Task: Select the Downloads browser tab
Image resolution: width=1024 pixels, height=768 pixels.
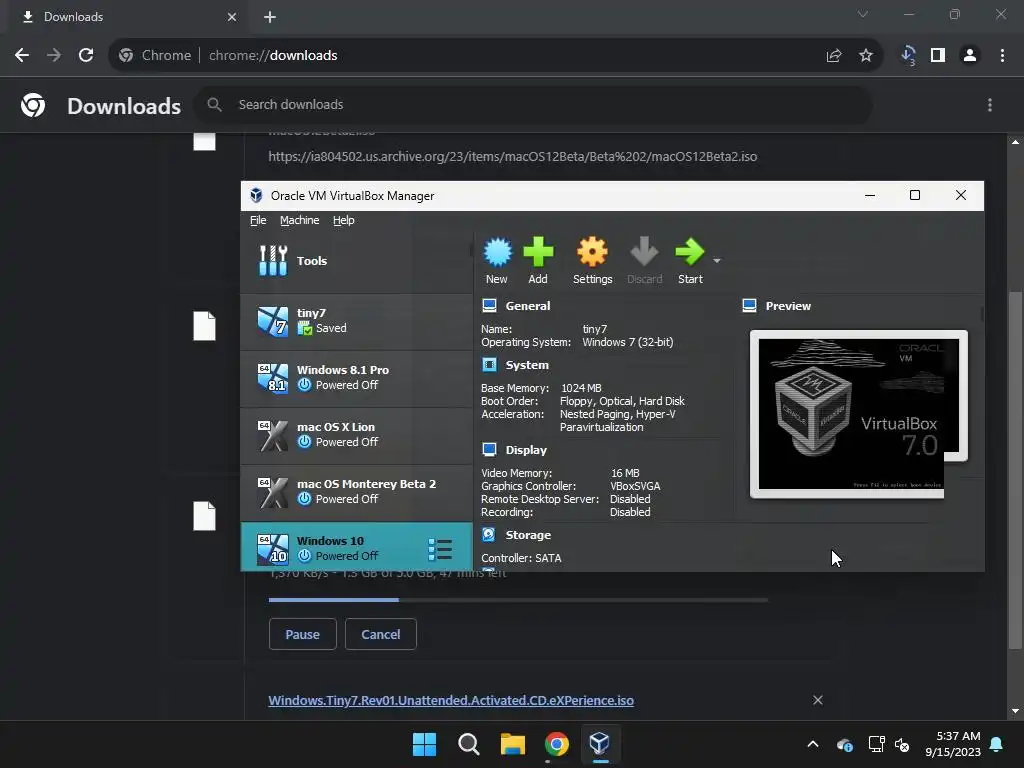Action: point(127,18)
